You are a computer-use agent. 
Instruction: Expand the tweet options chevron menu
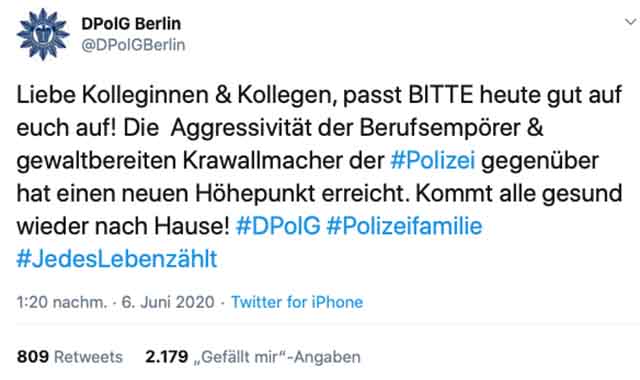(631, 22)
